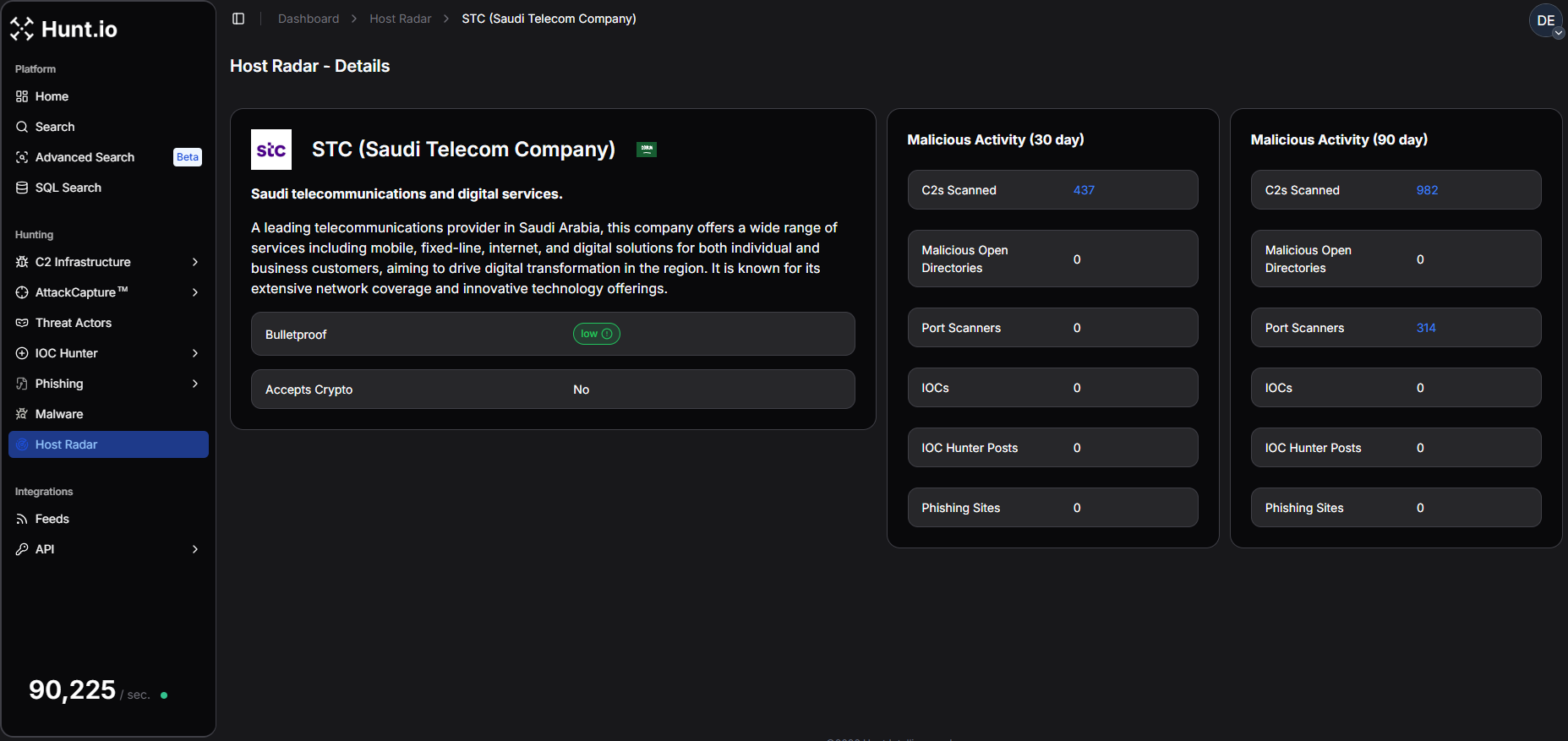Click the Bulletproof low badge
1568x741 pixels.
point(597,334)
